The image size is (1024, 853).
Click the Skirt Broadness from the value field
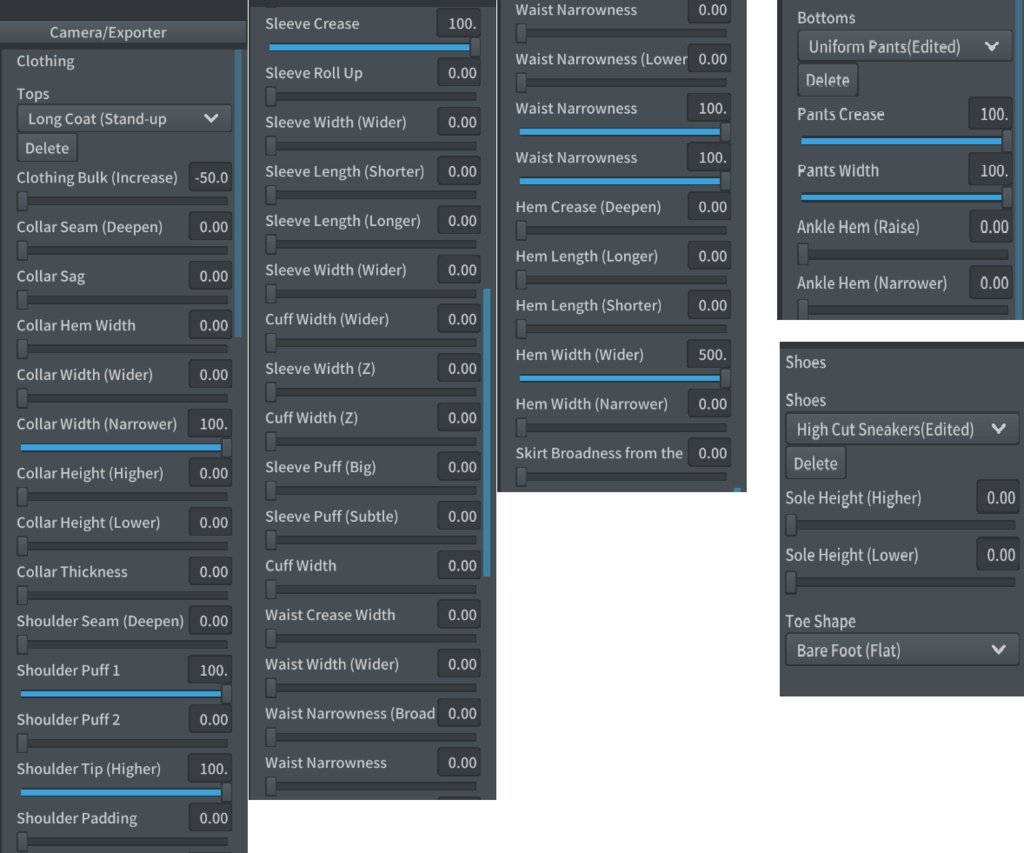click(709, 453)
